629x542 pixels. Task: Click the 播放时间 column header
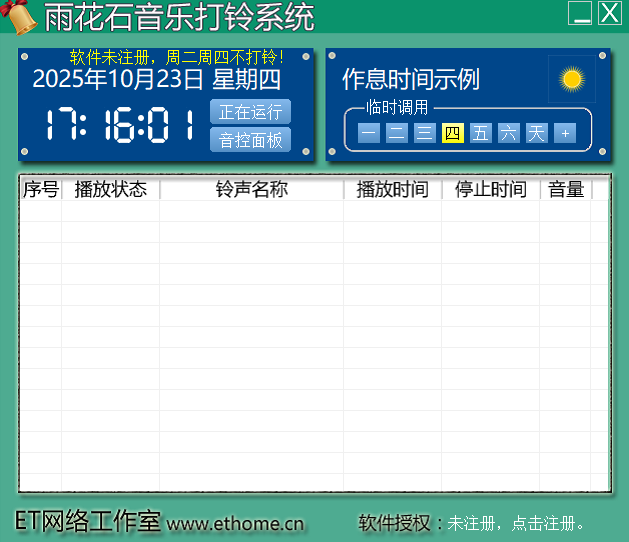click(x=392, y=189)
